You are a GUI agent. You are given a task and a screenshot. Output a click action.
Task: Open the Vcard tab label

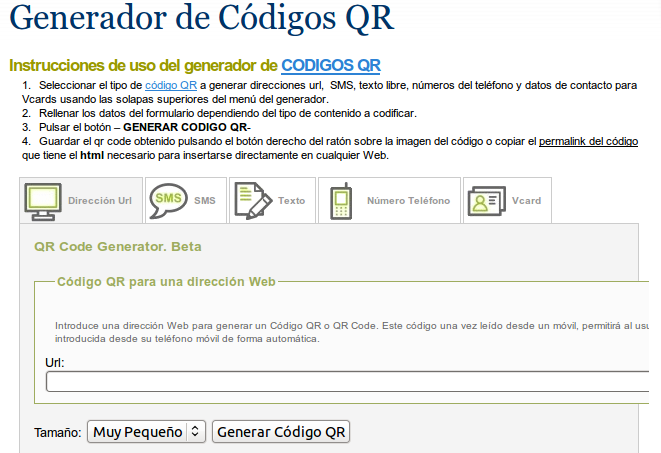pos(526,201)
